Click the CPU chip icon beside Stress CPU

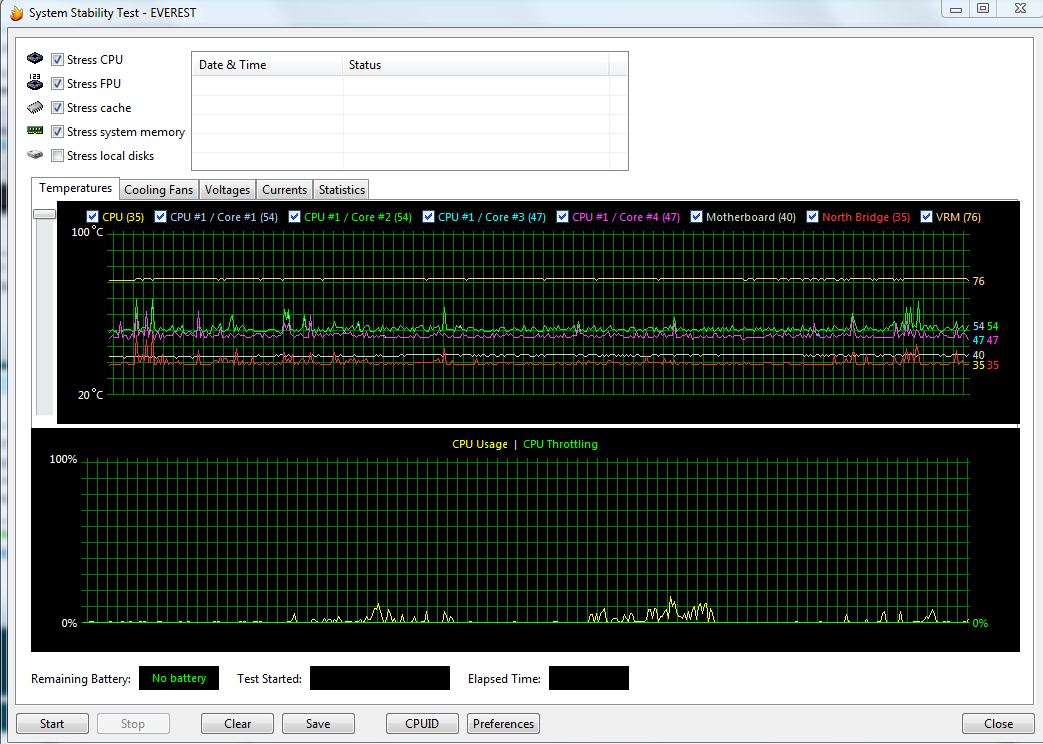35,59
